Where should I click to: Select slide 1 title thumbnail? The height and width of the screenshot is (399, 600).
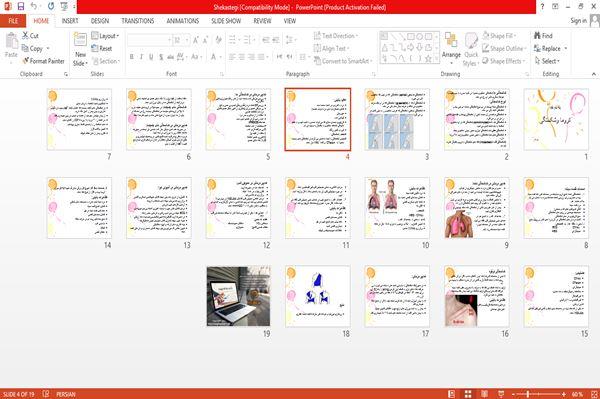pos(556,119)
